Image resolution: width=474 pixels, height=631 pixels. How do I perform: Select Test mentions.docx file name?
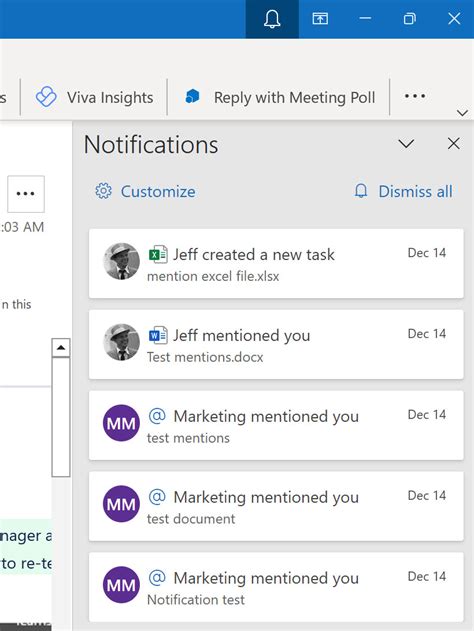[205, 357]
